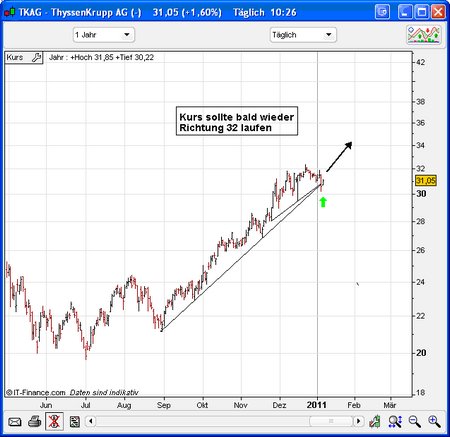Click the scrollbar right arrow
Image resolution: width=450 pixels, height=437 pixels.
[x=359, y=421]
